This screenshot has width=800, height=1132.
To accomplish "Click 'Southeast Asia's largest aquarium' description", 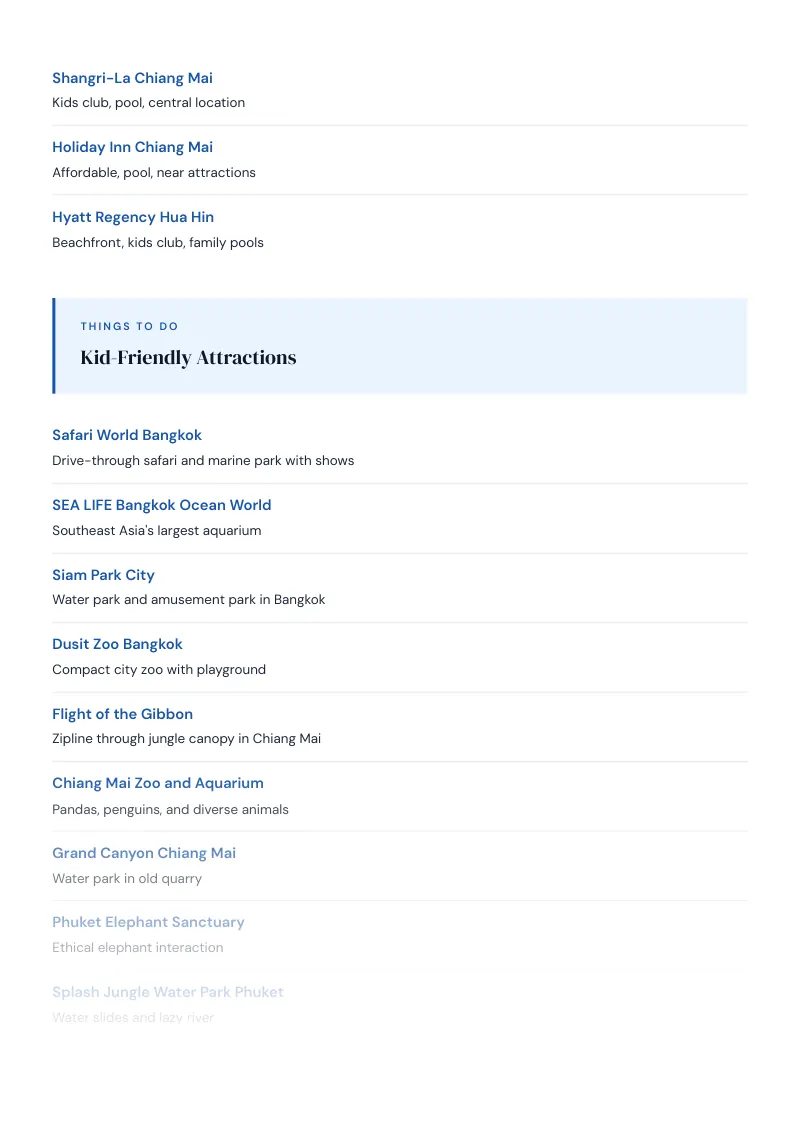I will pyautogui.click(x=157, y=531).
